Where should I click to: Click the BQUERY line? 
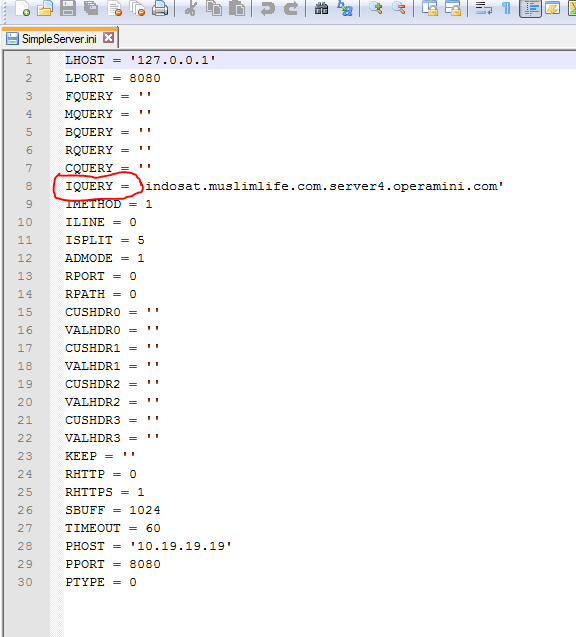(x=108, y=132)
